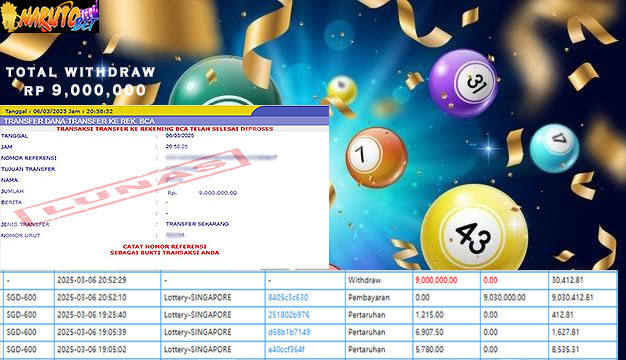Open transaction link d68b1b7149
Viewport: 626px width, 360px height.
click(x=289, y=332)
